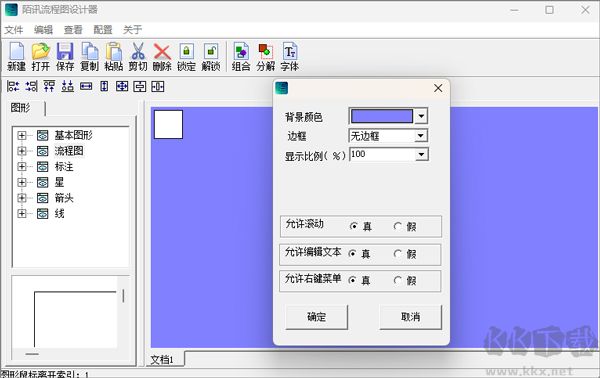Expand the 线 tree node
The image size is (600, 378).
[22, 213]
